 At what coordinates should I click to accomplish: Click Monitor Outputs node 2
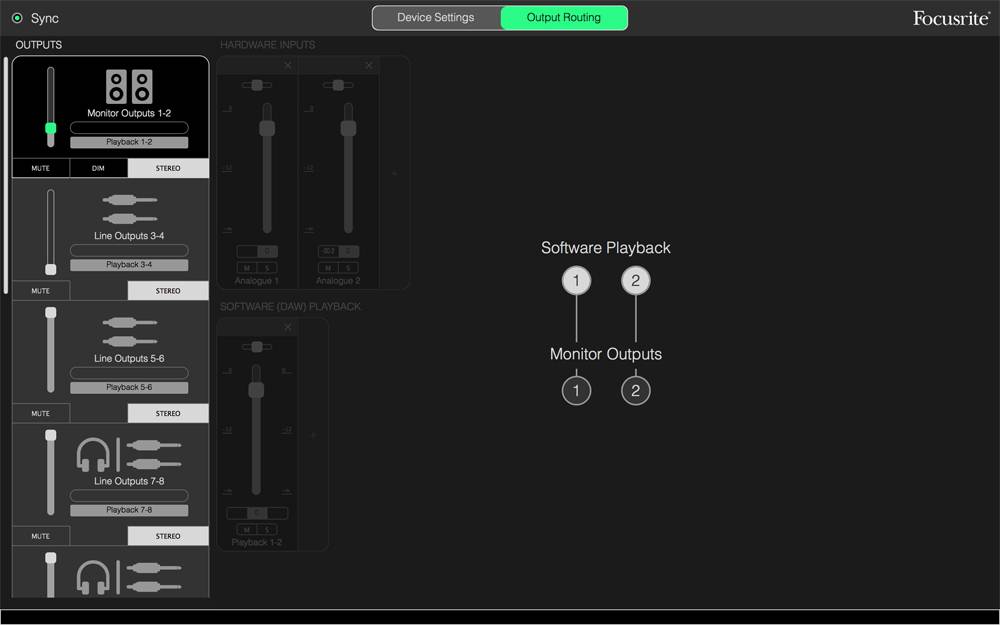coord(635,391)
